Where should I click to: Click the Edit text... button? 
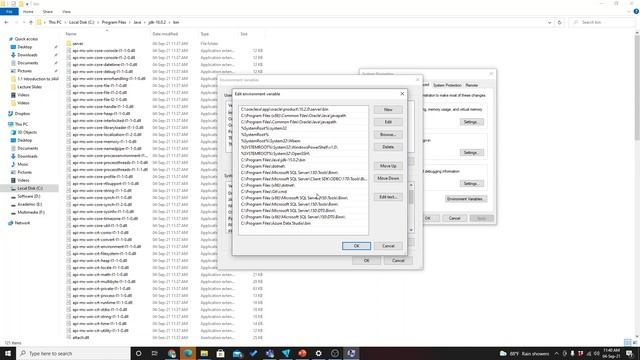tap(388, 197)
